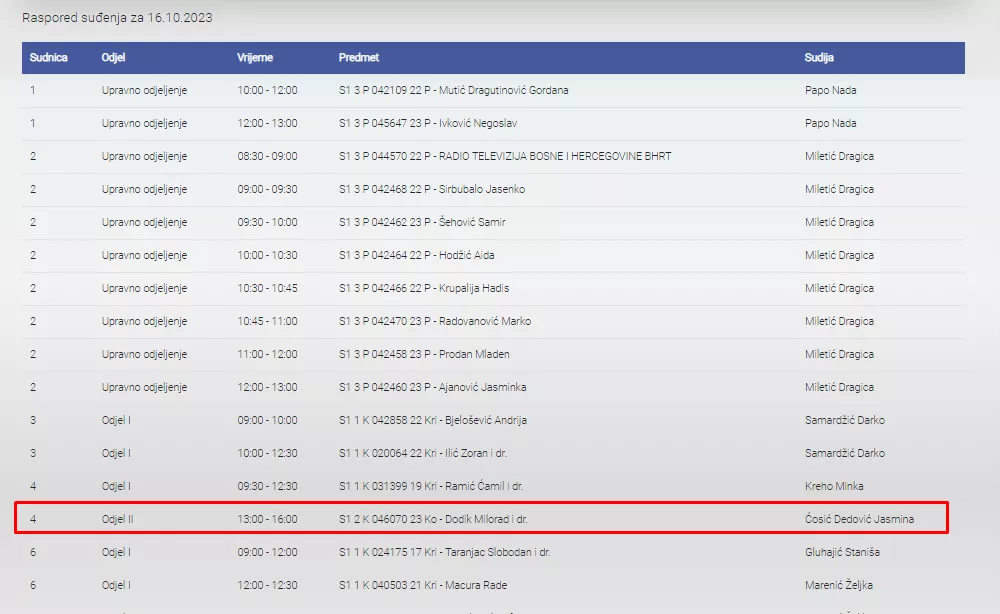Click the Sudija column header
Image resolution: width=1000 pixels, height=614 pixels.
click(819, 58)
